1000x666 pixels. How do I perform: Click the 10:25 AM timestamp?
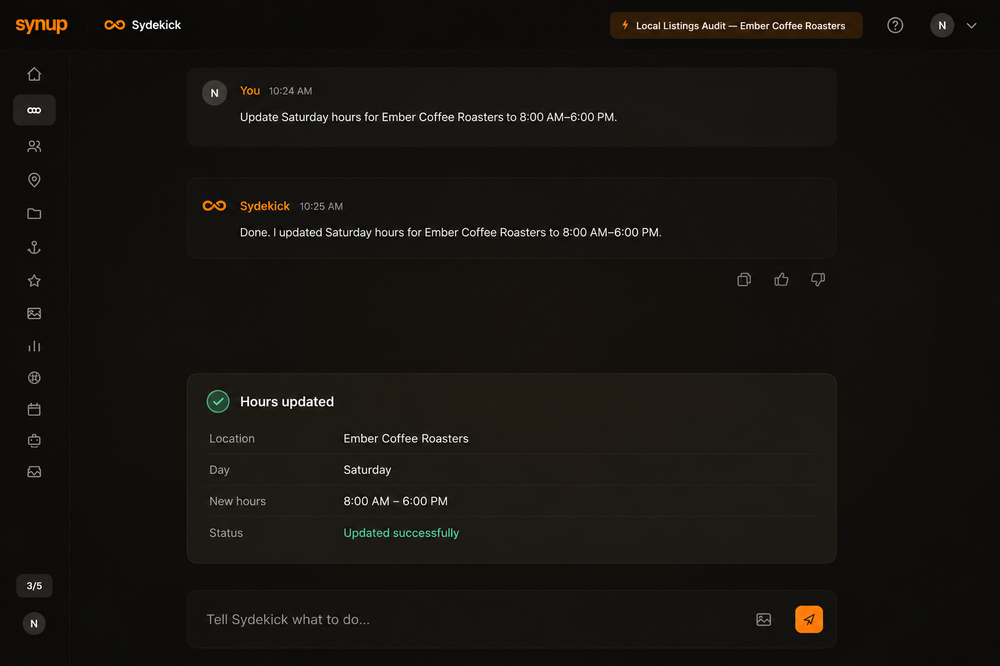(x=321, y=207)
